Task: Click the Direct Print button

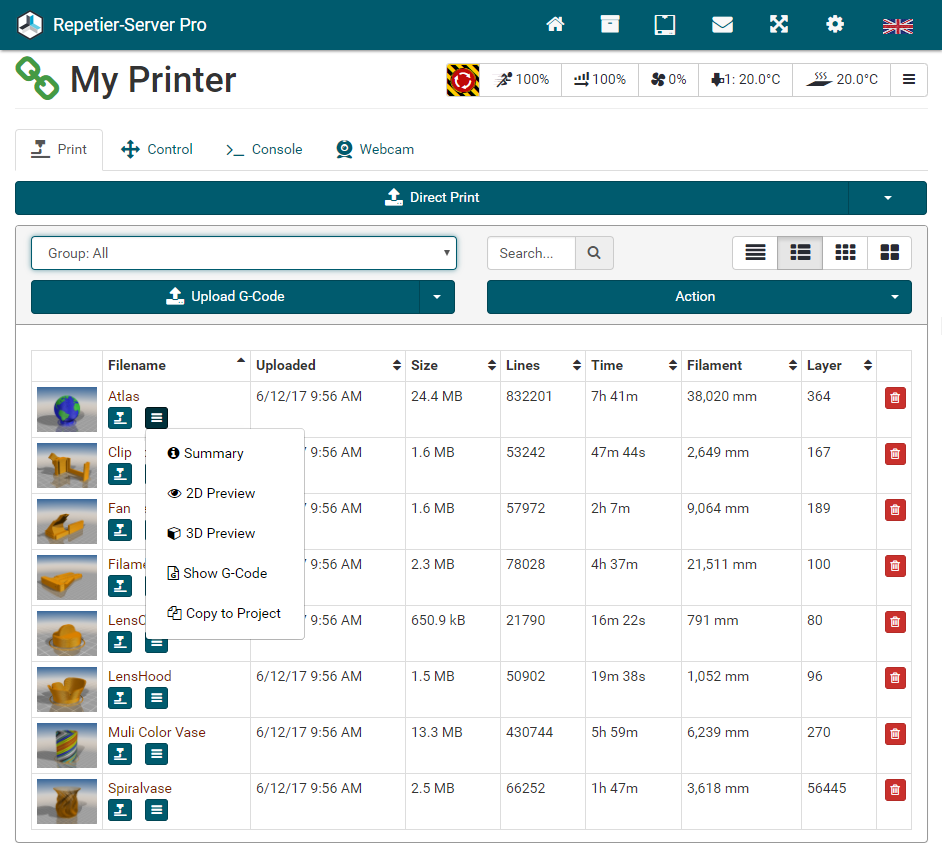Action: [432, 198]
